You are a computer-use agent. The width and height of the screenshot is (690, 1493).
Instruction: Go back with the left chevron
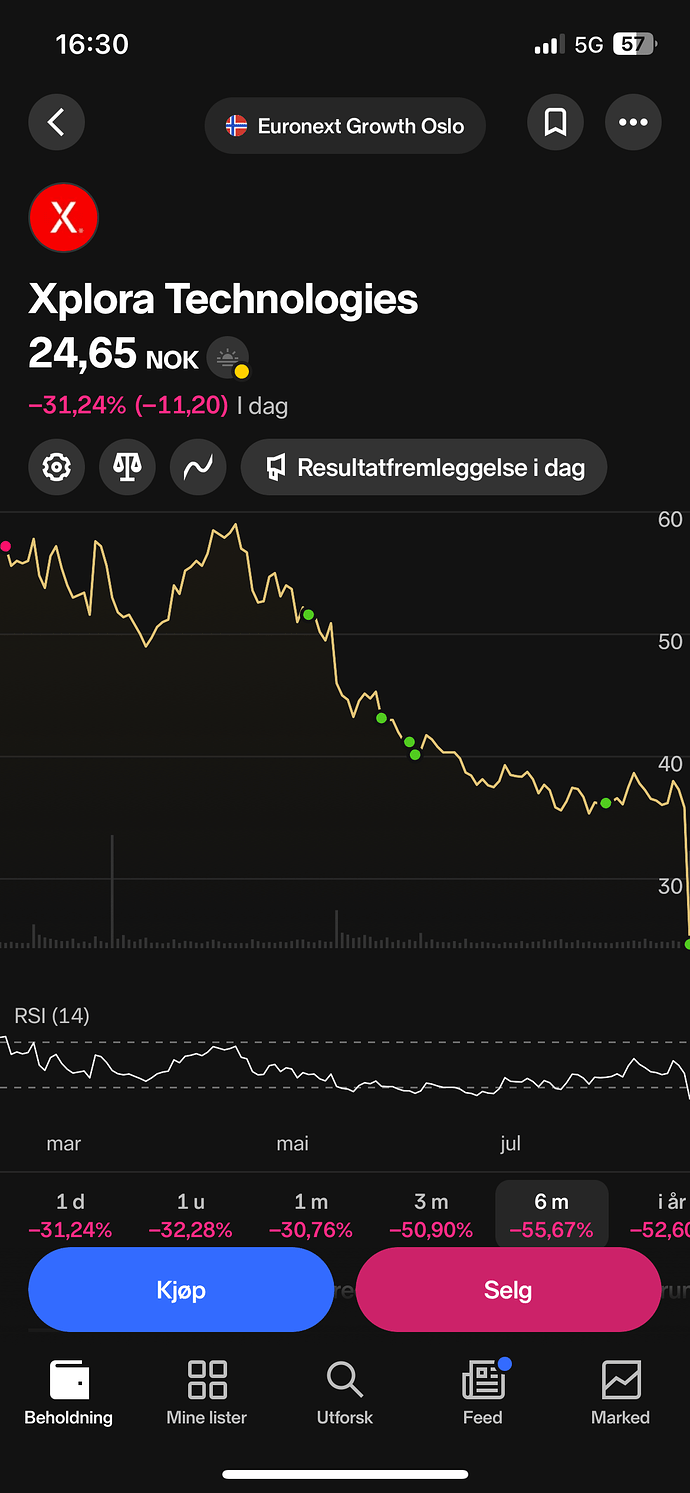pos(56,123)
